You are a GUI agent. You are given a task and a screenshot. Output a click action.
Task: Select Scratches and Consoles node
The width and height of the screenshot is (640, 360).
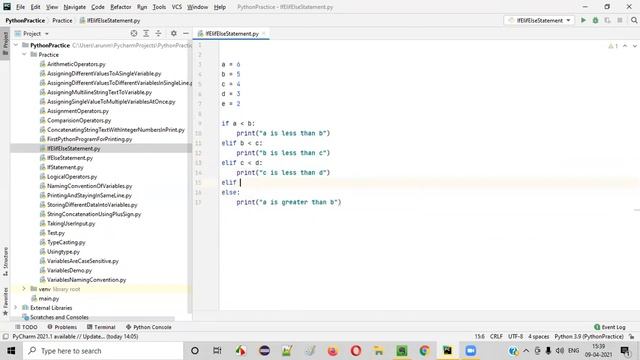(59, 317)
